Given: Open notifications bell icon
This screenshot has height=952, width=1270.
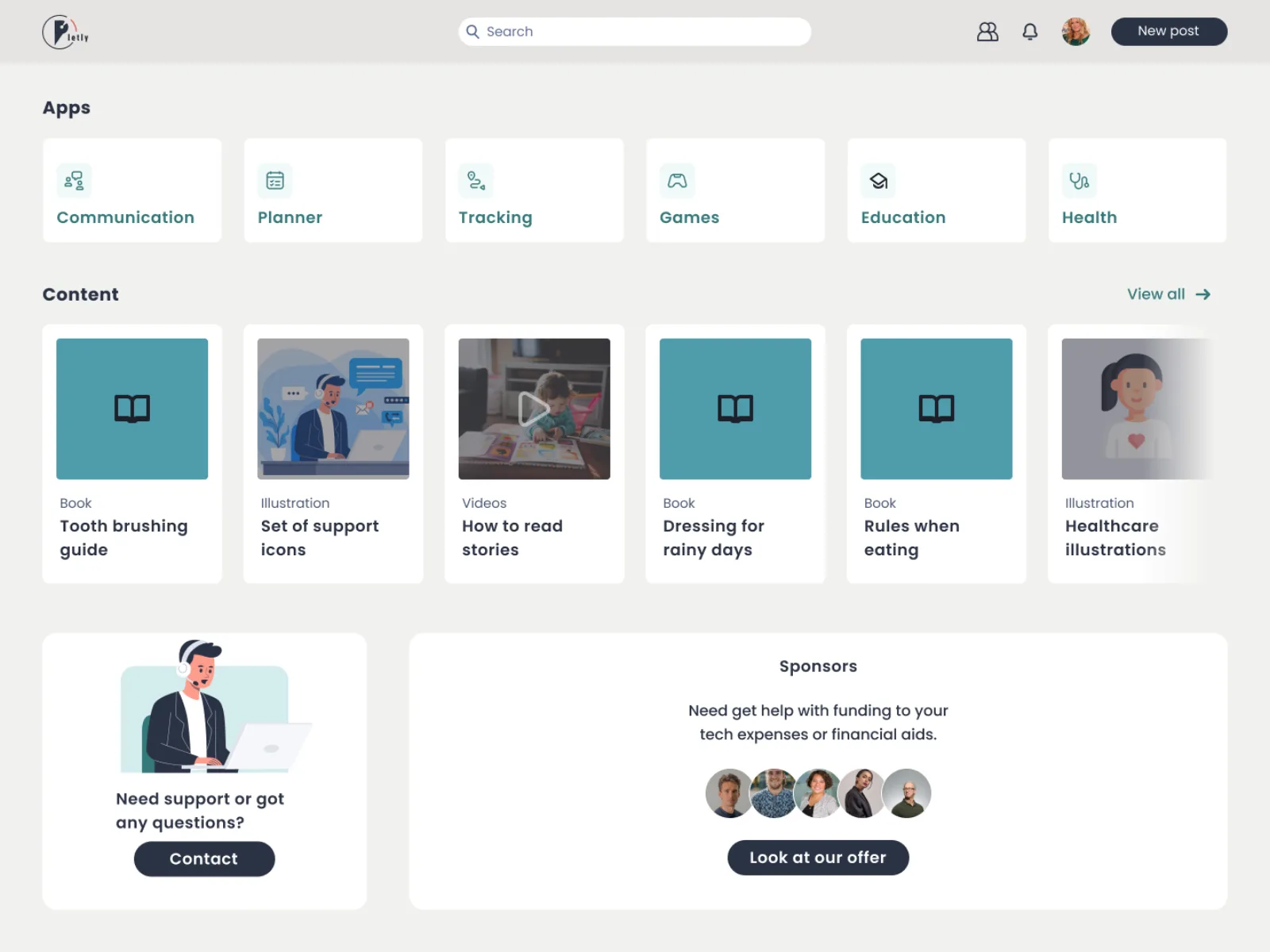Looking at the screenshot, I should pos(1029,32).
